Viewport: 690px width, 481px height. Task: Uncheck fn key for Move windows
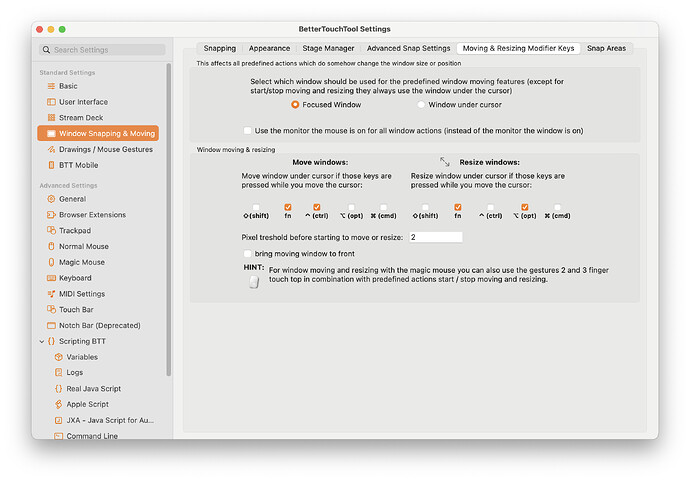pyautogui.click(x=288, y=207)
